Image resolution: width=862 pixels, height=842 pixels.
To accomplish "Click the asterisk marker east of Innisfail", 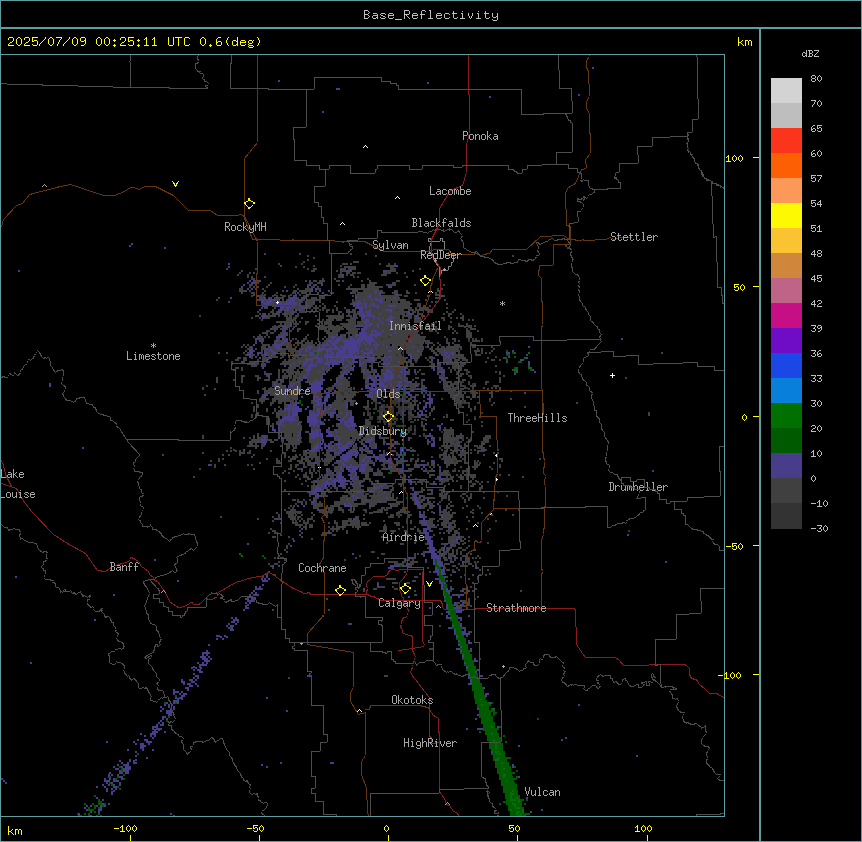I will pos(502,303).
